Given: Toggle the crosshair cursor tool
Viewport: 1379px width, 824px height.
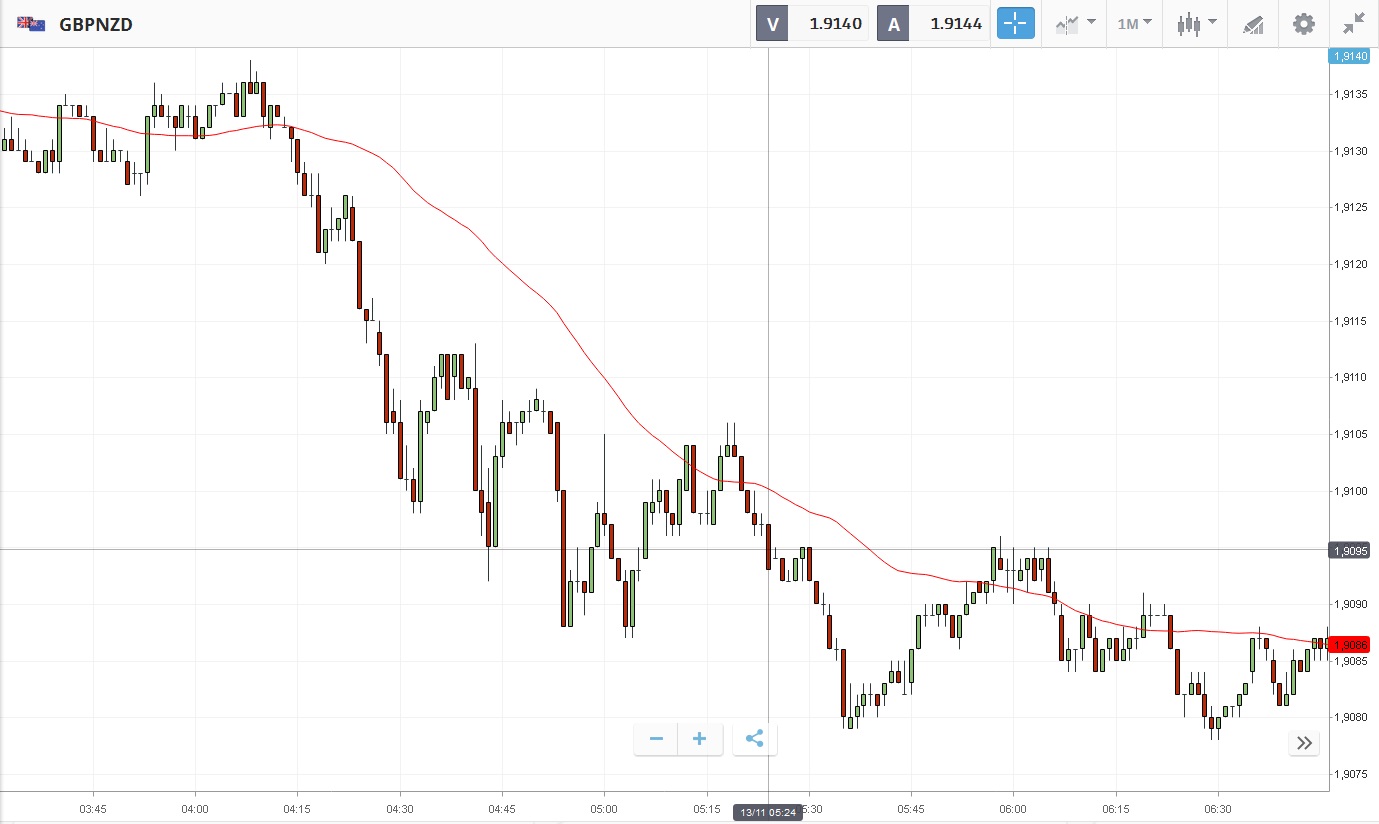Looking at the screenshot, I should tap(1015, 23).
